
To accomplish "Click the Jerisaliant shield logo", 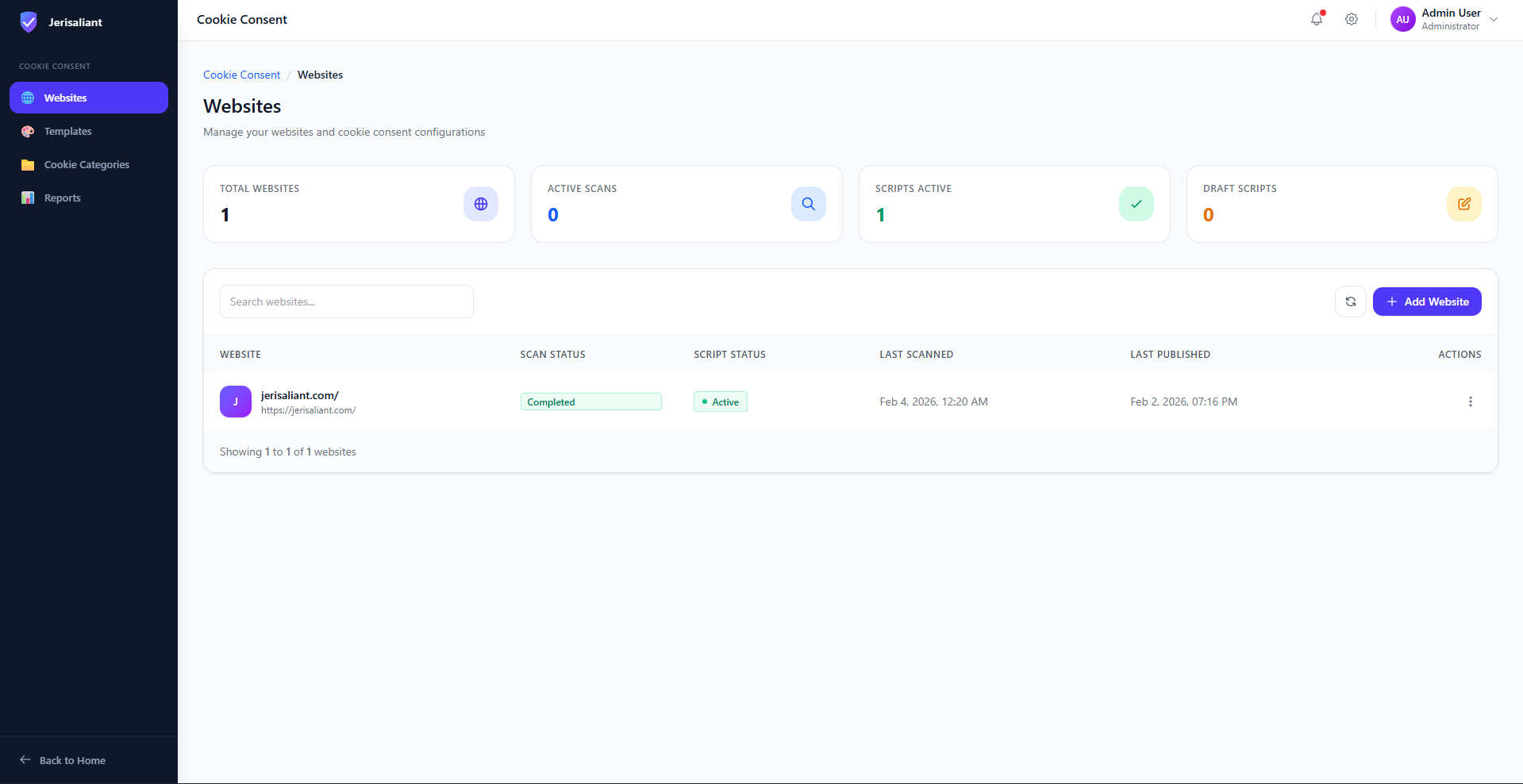I will tap(29, 22).
